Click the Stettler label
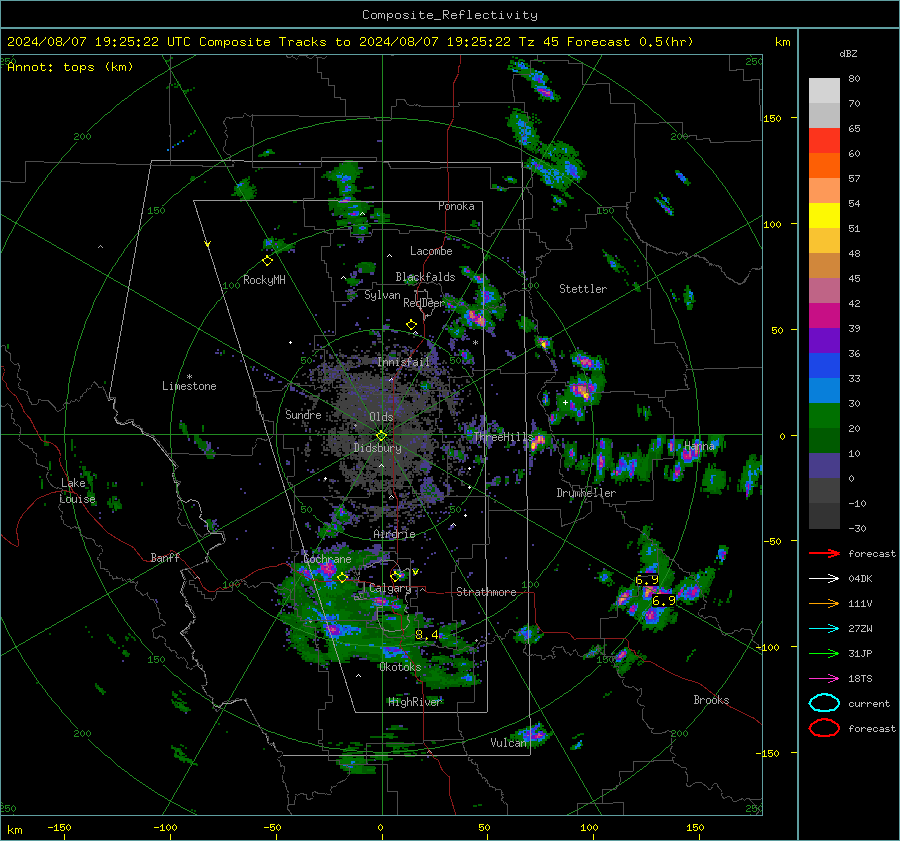This screenshot has width=900, height=841. click(583, 289)
